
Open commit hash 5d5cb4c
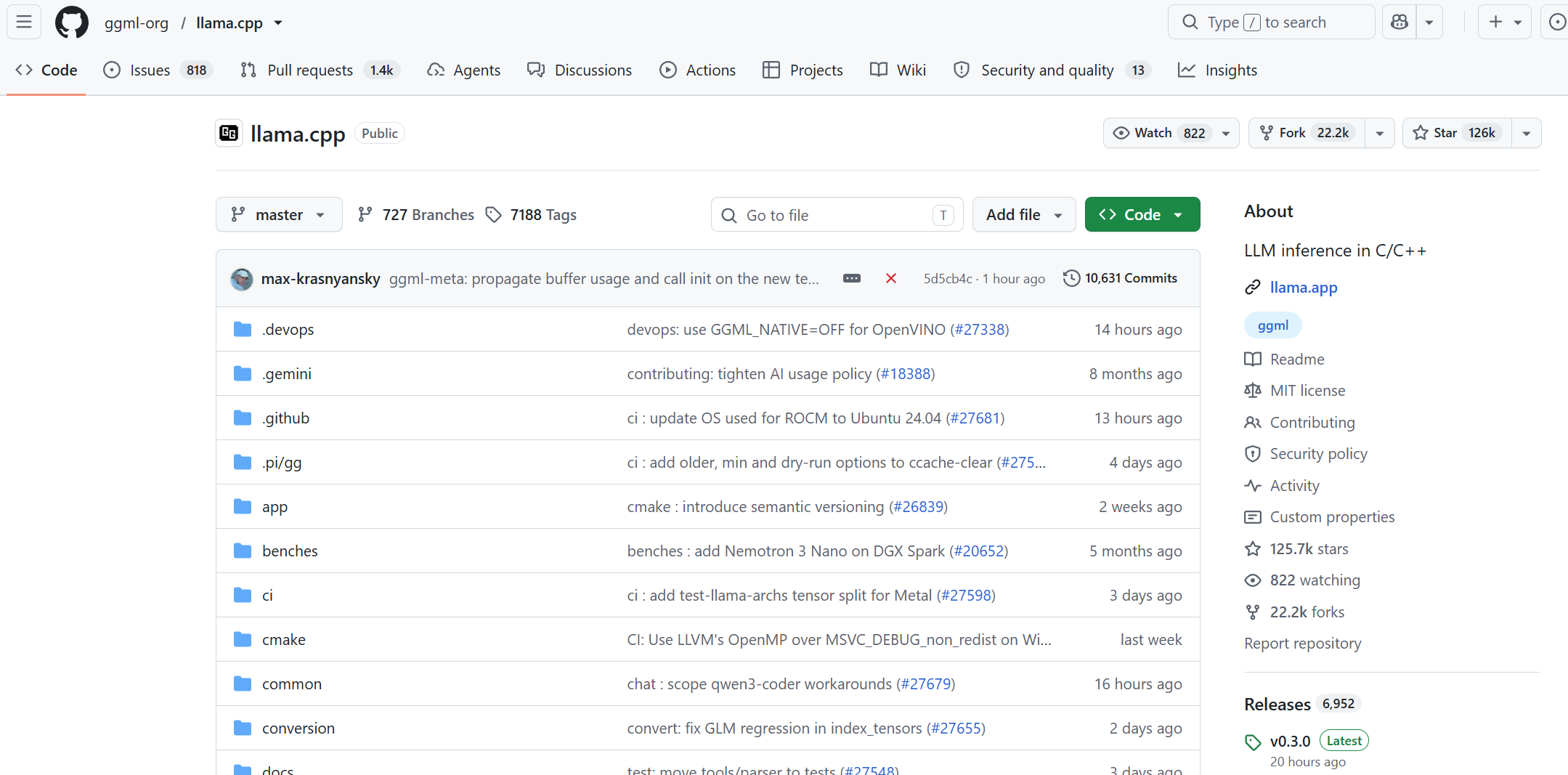tap(948, 279)
